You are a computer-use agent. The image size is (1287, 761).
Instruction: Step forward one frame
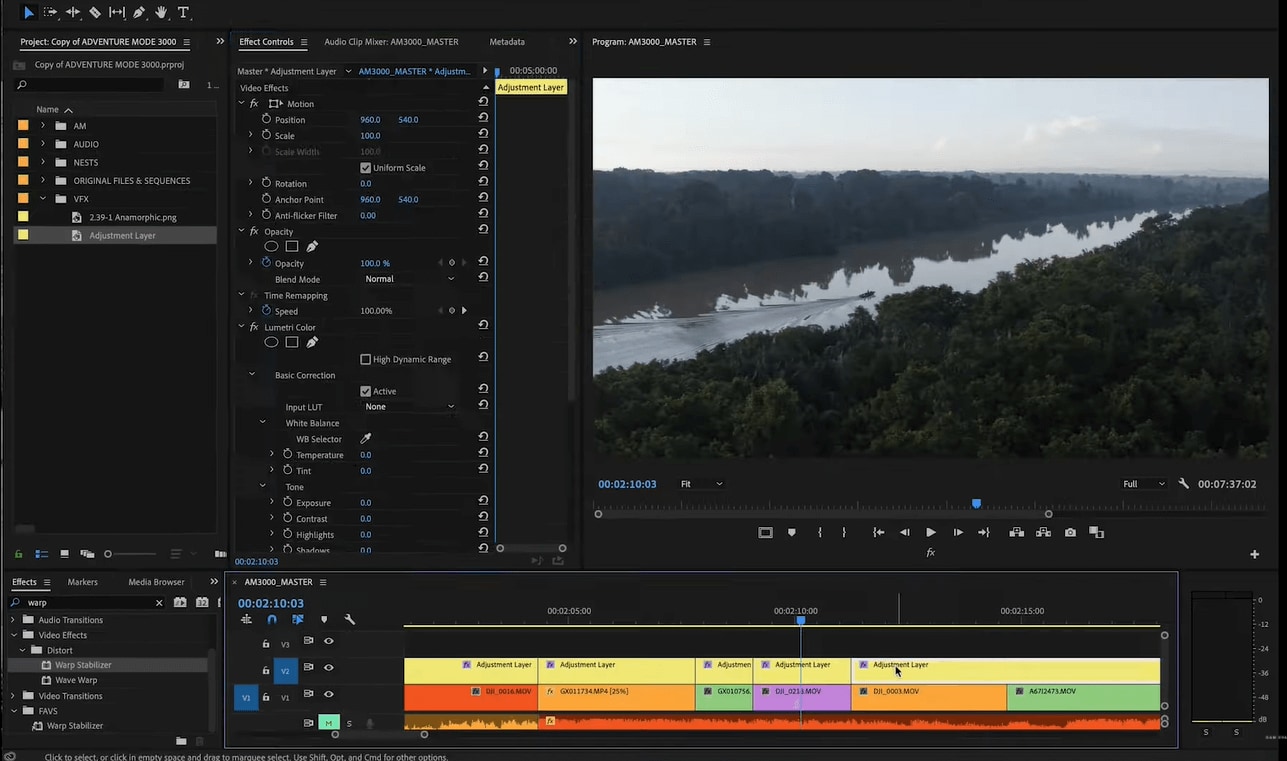tap(957, 532)
